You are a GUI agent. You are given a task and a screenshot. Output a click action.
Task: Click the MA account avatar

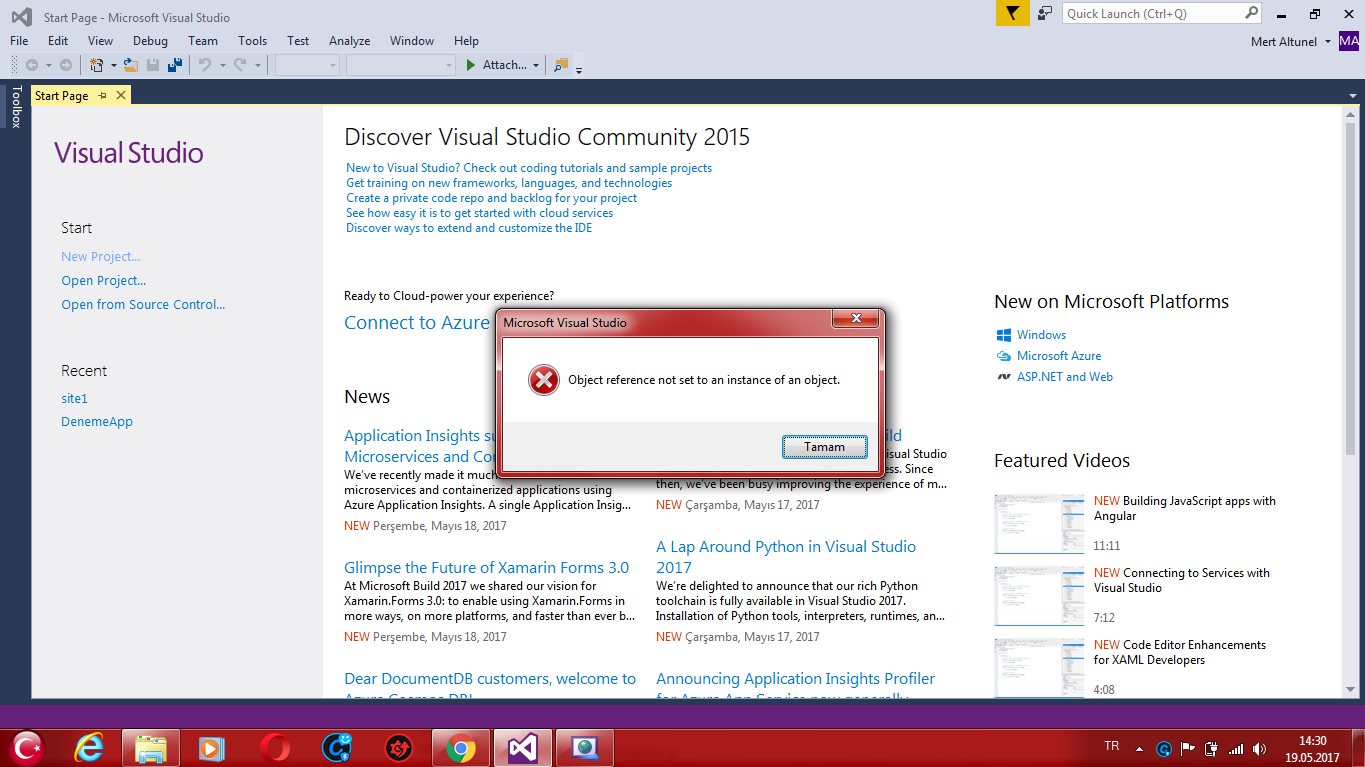click(x=1349, y=41)
